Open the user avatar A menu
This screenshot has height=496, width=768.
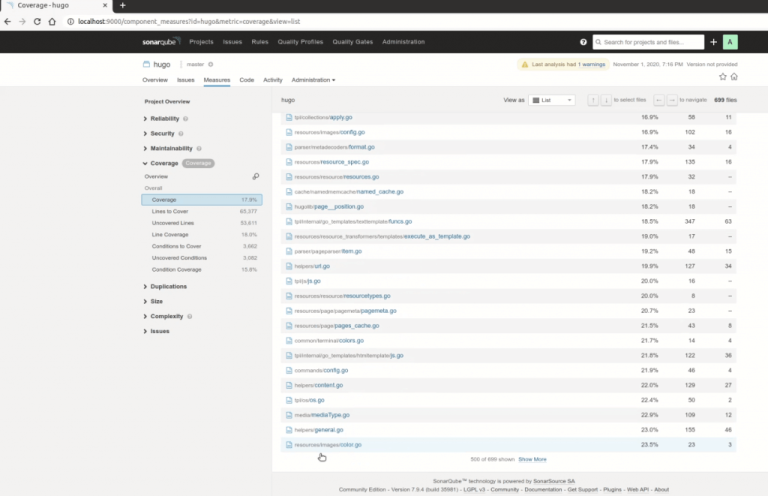[730, 42]
